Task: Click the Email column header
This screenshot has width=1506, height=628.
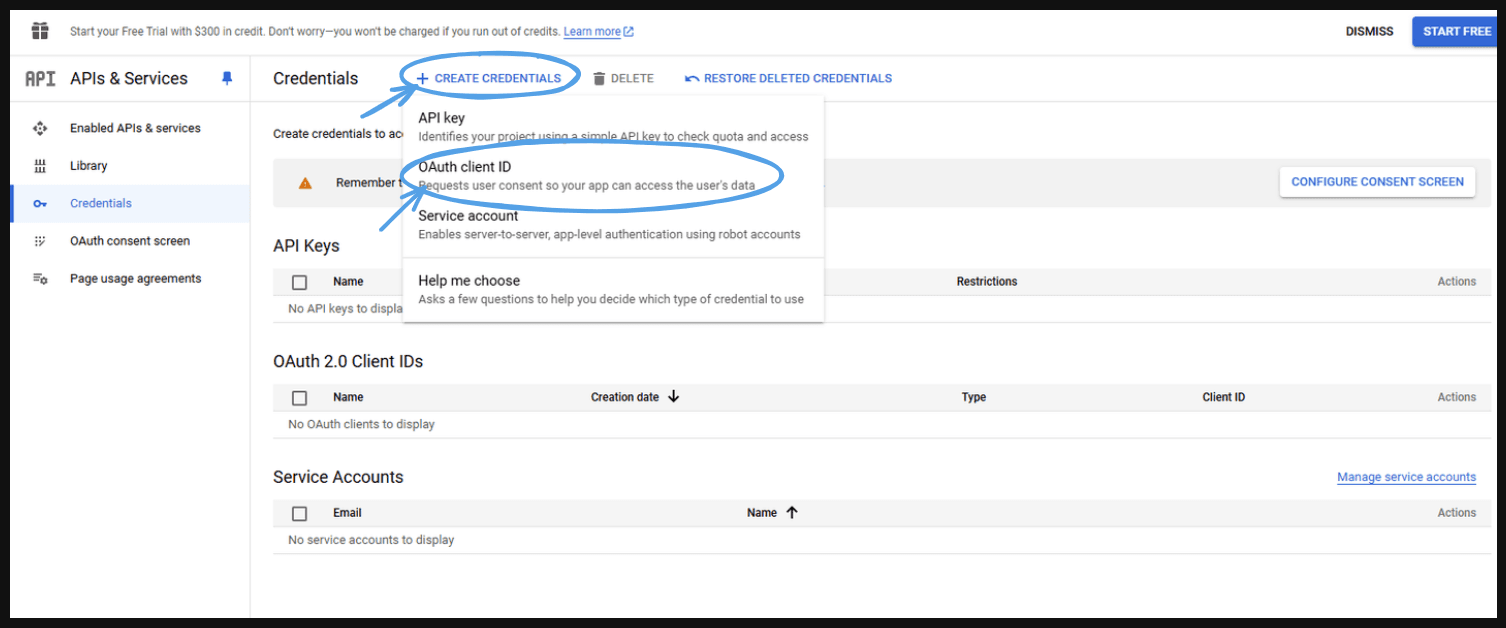Action: pos(347,513)
